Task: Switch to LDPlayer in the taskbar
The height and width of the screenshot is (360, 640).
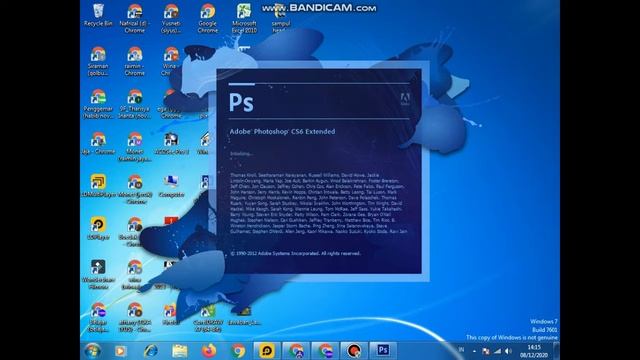Action: [x=267, y=351]
